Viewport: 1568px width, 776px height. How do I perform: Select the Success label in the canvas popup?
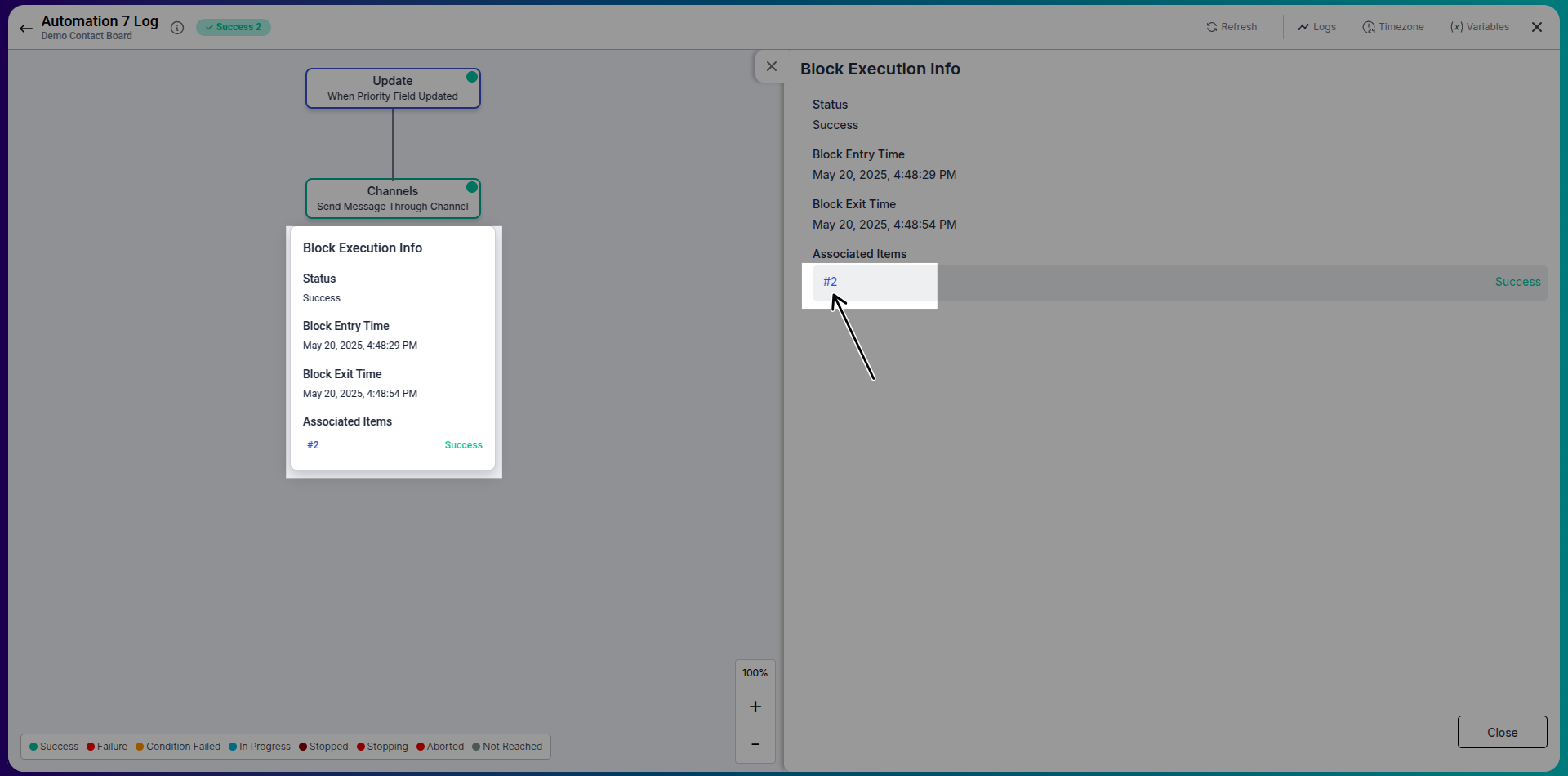[x=463, y=445]
